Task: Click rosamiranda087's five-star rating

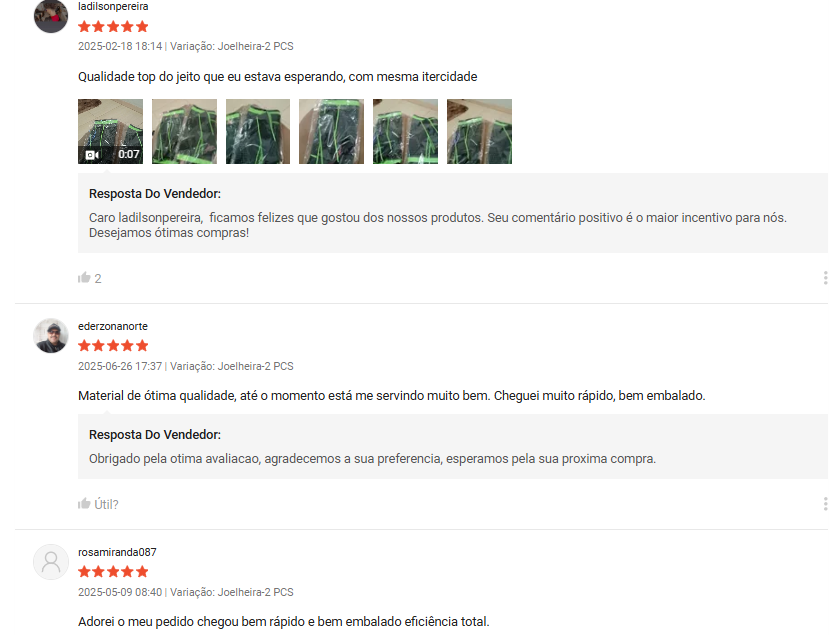Action: 113,572
